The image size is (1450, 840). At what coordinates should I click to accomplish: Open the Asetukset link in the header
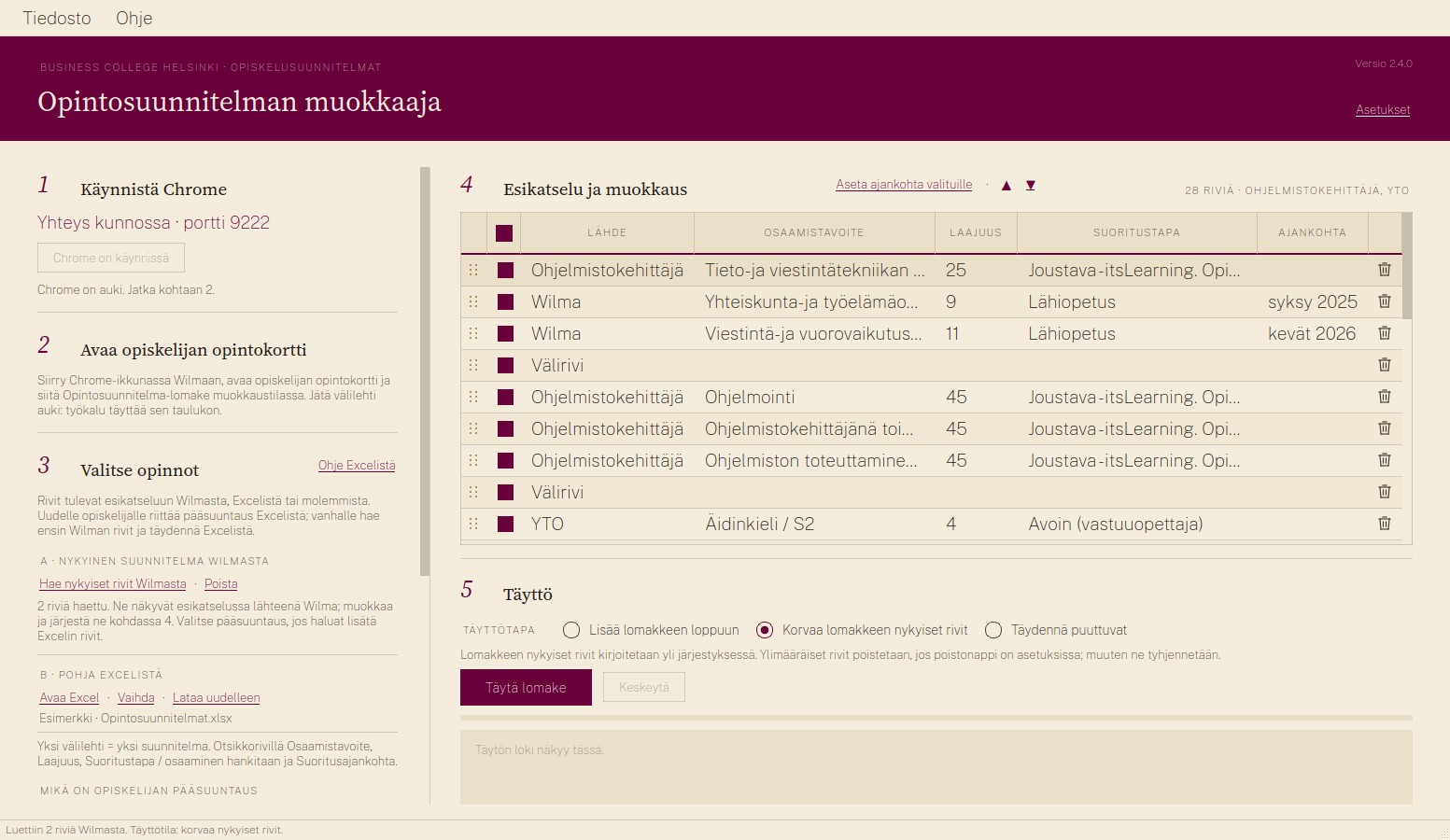1383,109
